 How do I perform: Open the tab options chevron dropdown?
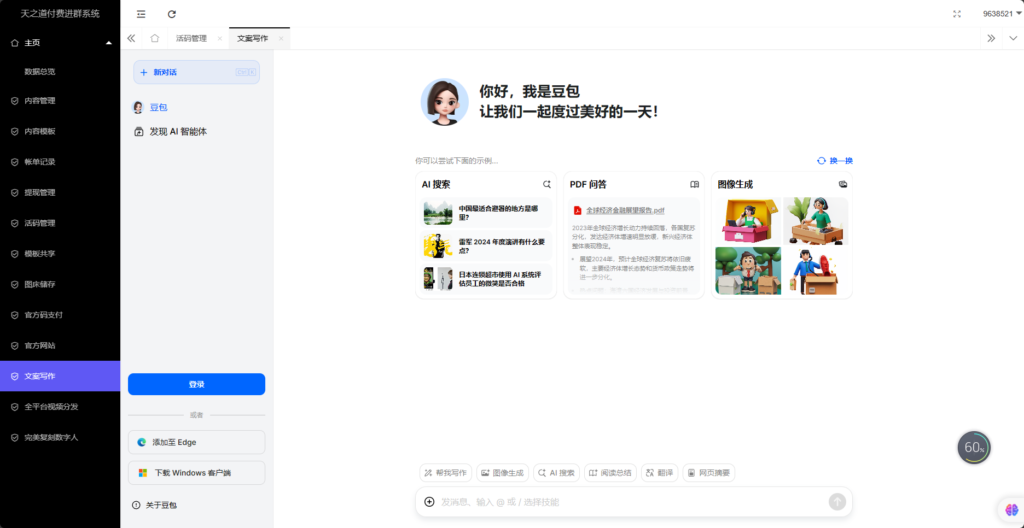(x=1013, y=39)
